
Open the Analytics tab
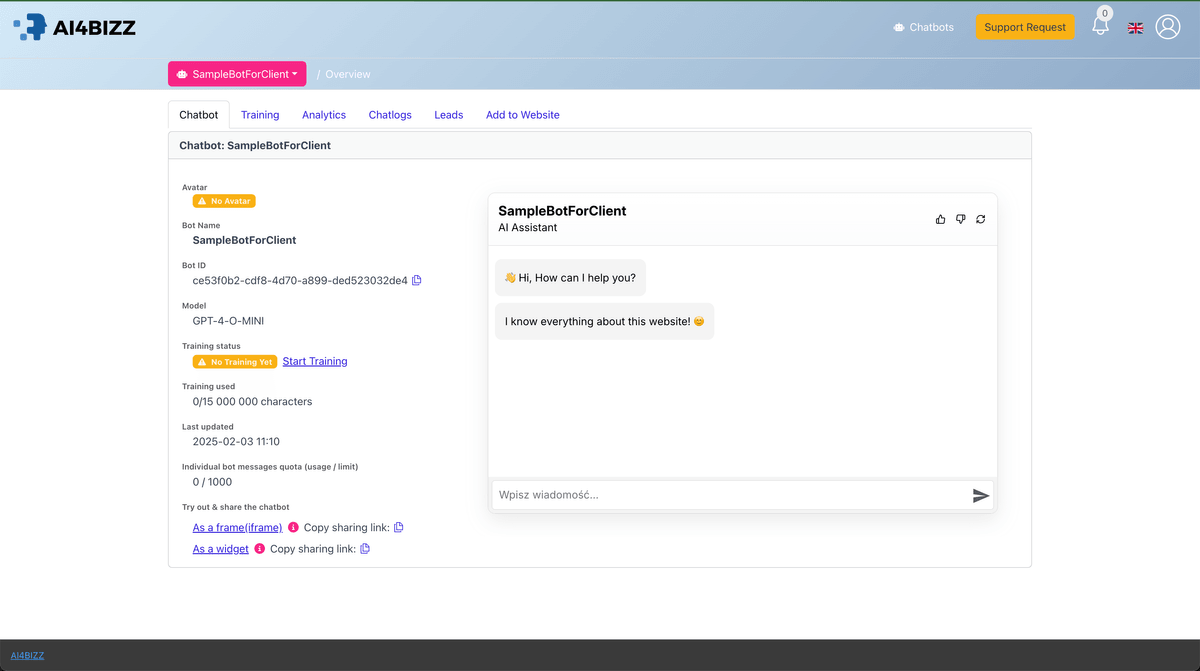point(324,114)
